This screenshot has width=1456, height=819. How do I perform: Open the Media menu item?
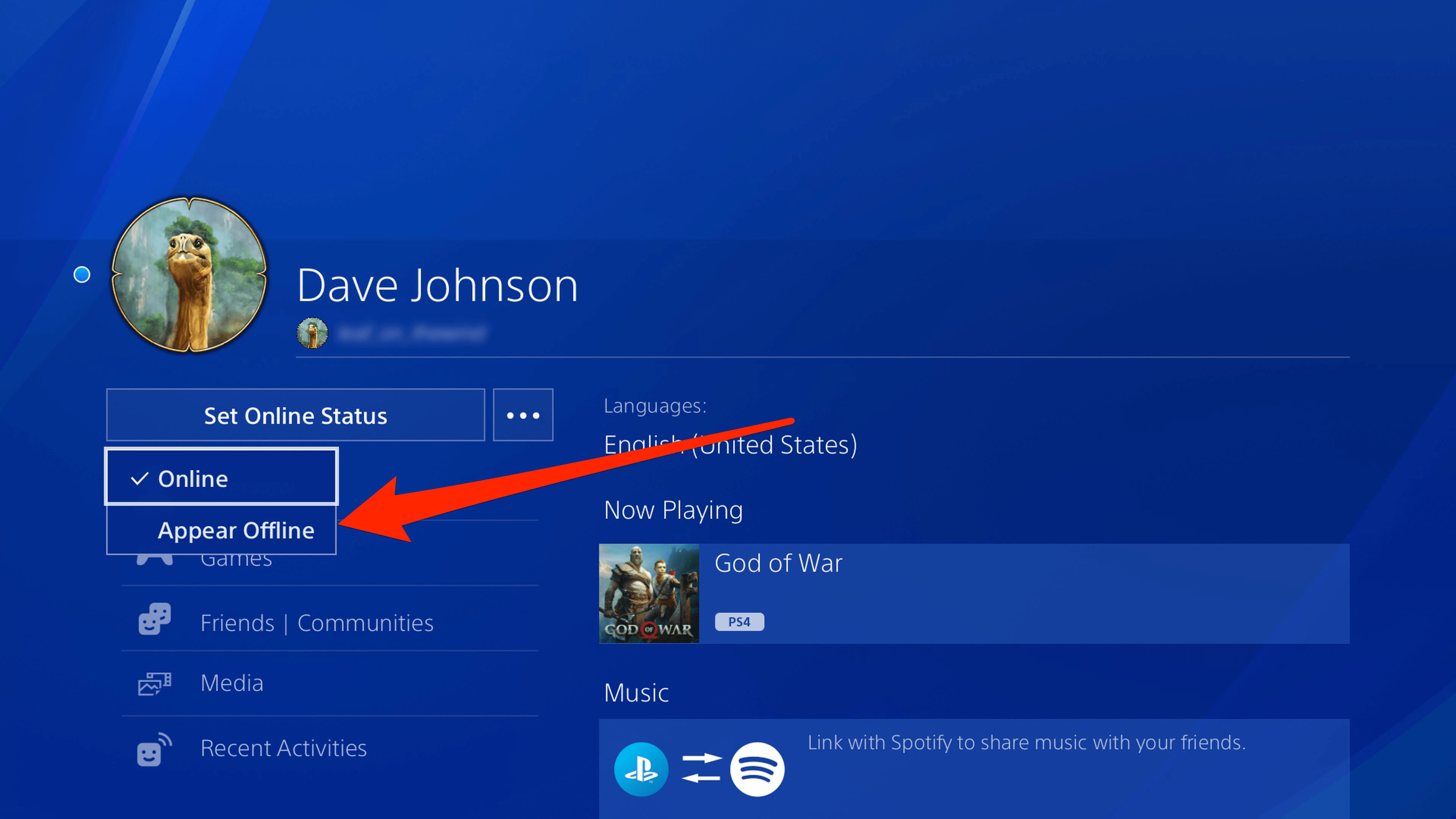(x=329, y=683)
